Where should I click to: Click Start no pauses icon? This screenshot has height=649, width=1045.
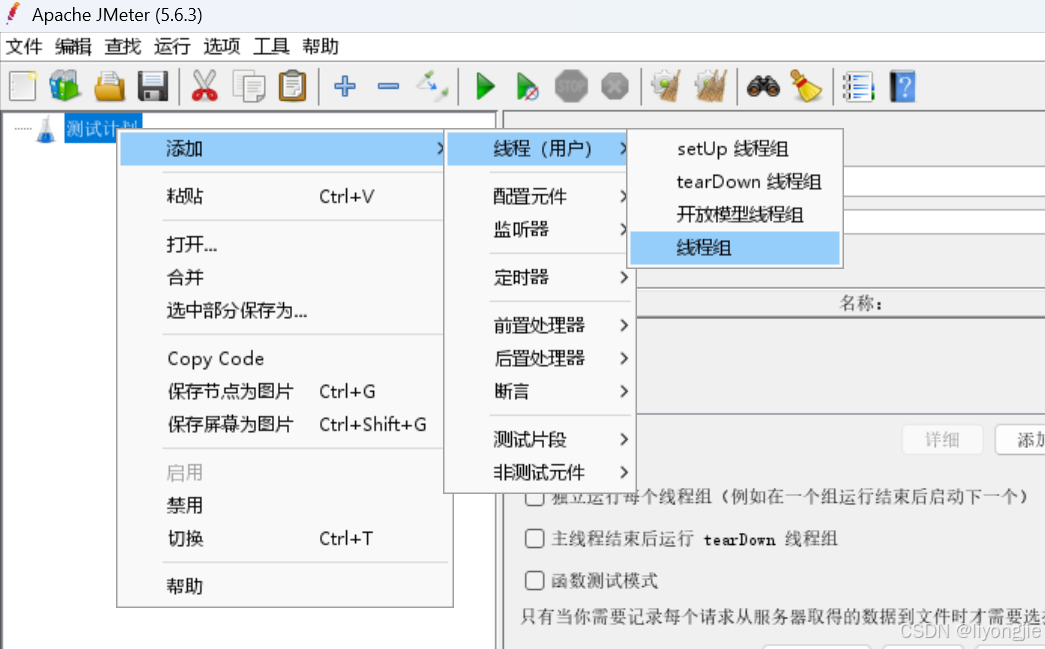(526, 86)
